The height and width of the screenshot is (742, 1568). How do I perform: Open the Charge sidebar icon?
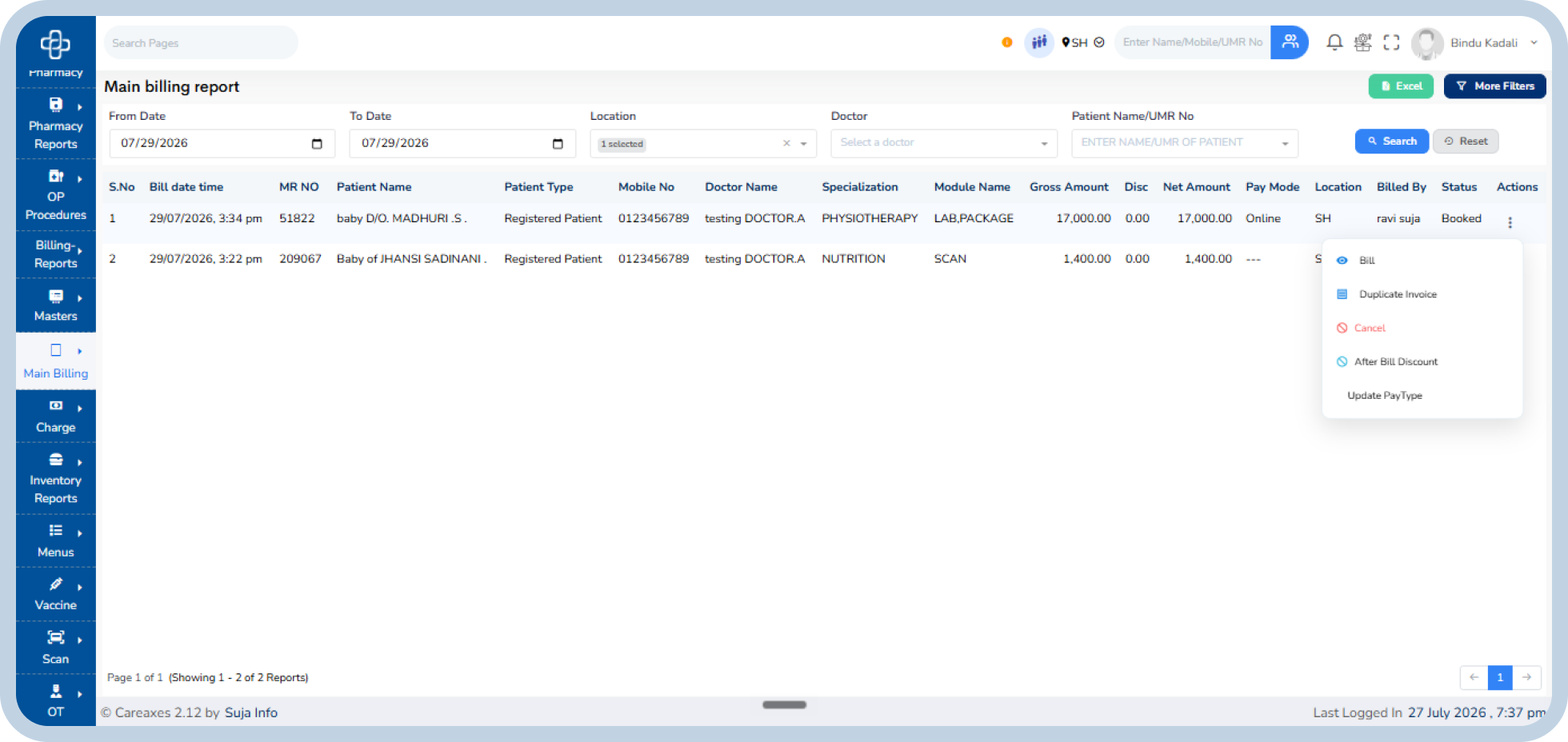[x=56, y=406]
